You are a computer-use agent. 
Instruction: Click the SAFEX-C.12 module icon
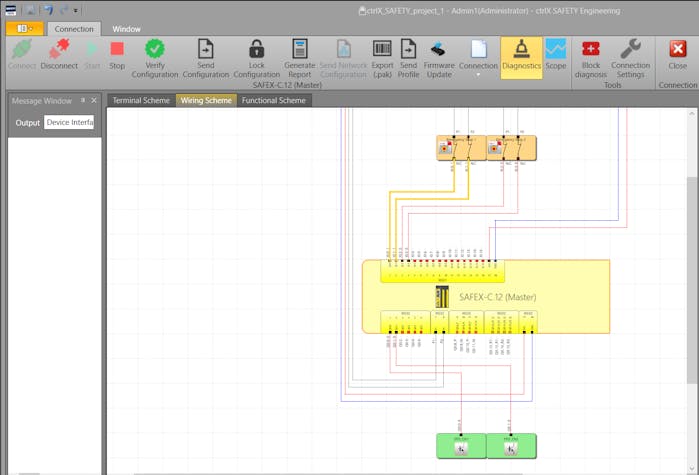(442, 297)
